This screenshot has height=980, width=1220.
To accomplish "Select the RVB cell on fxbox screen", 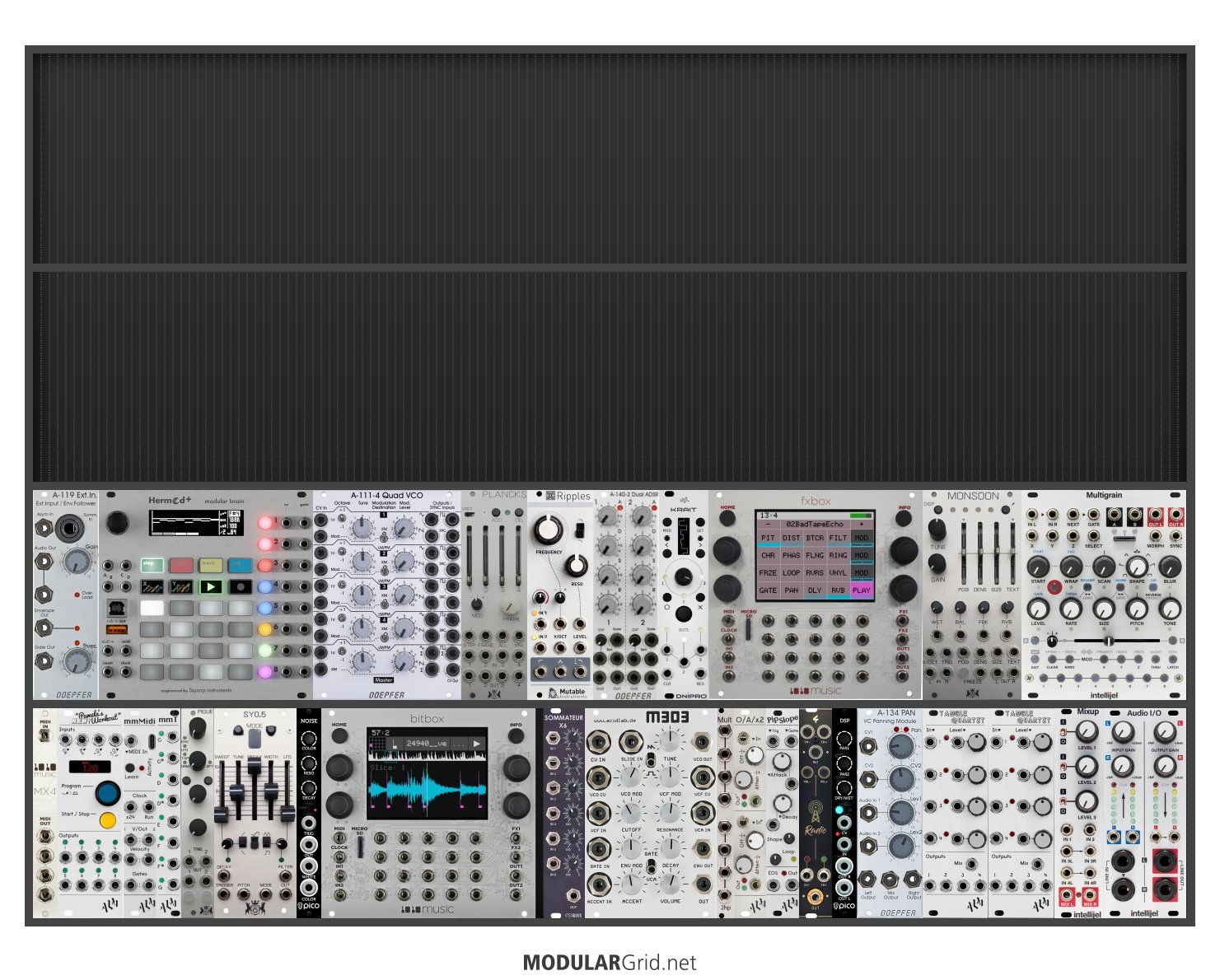I will (838, 590).
